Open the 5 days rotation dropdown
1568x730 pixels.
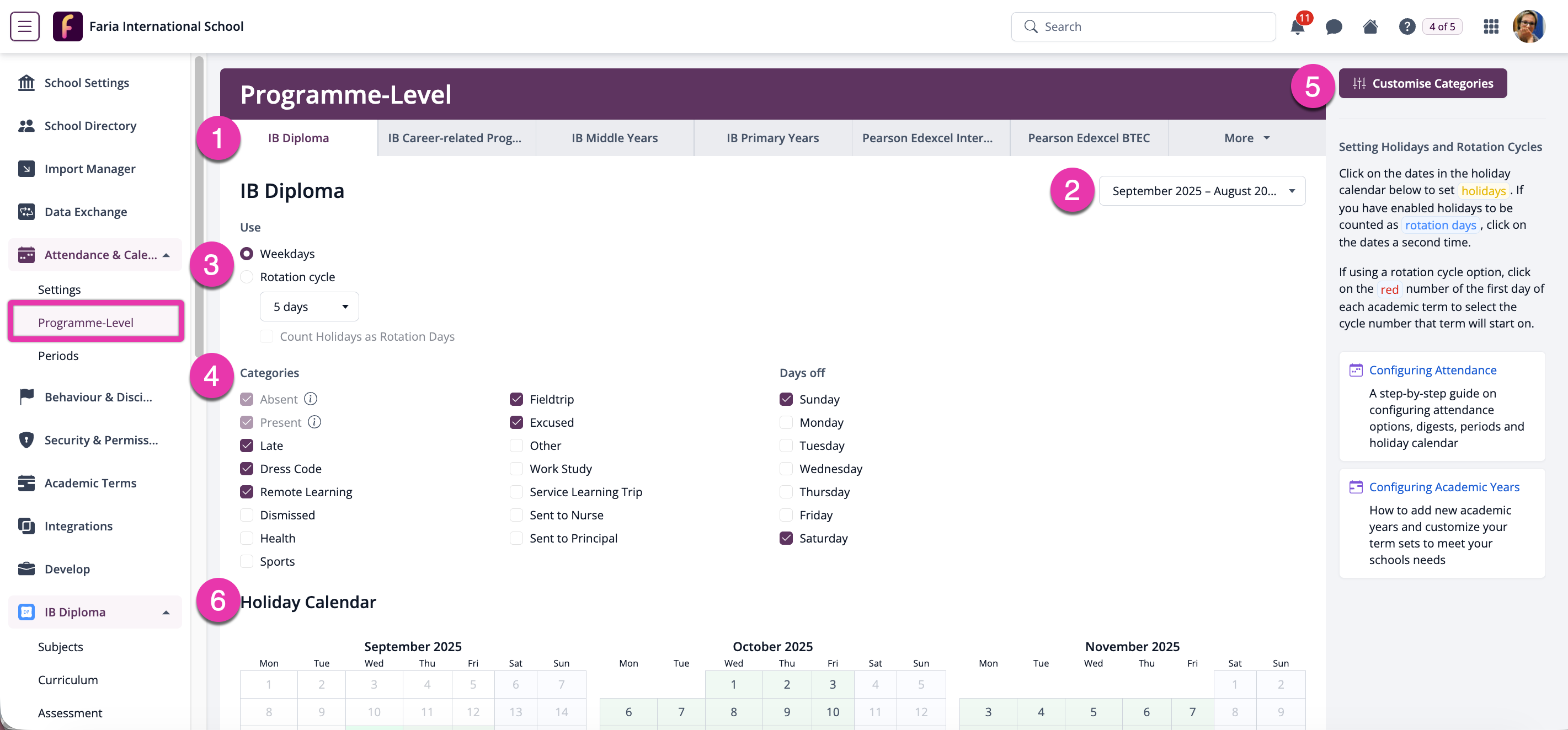pos(309,307)
